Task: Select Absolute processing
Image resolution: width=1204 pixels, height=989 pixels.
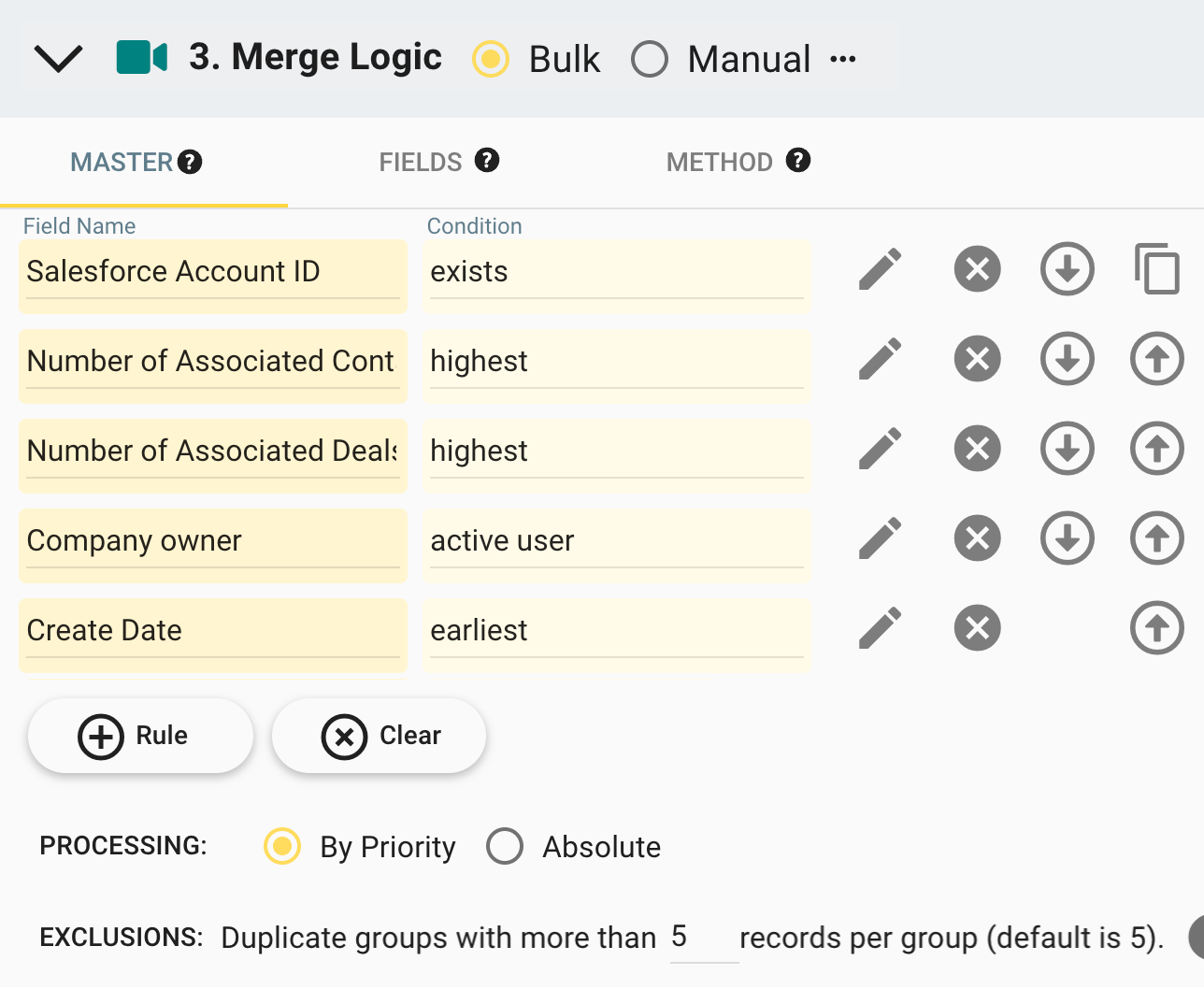Action: (505, 847)
